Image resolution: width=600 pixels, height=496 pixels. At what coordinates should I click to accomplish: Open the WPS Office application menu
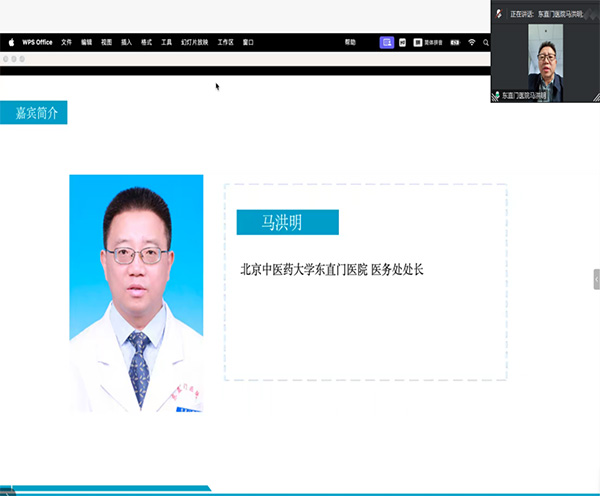coord(37,43)
